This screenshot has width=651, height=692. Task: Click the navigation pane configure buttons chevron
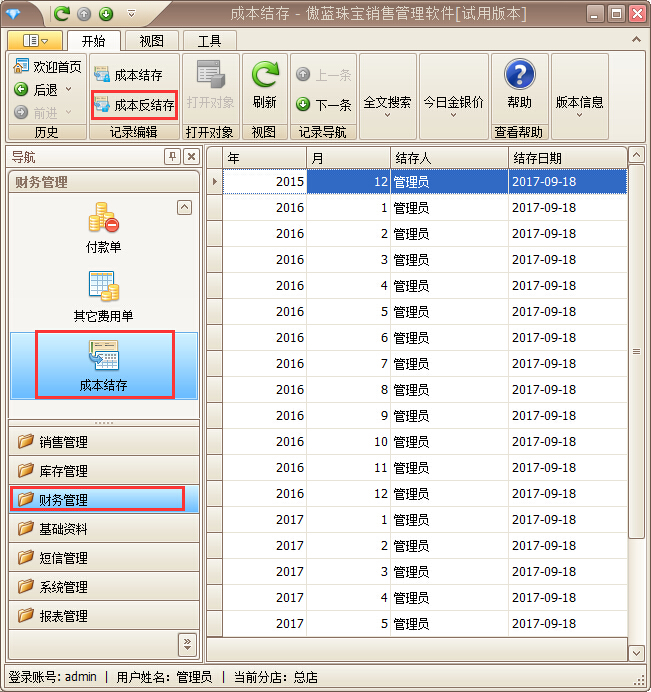[x=187, y=644]
